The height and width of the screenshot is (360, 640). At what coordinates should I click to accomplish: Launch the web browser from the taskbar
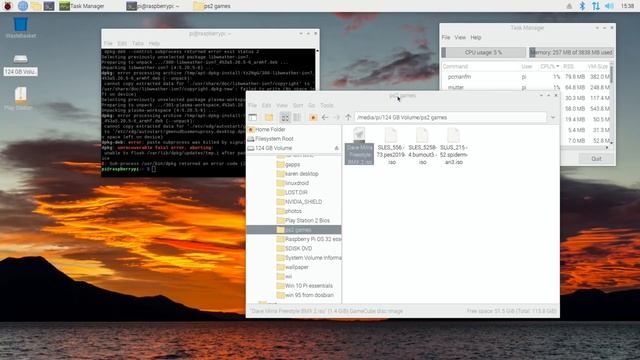(x=23, y=6)
